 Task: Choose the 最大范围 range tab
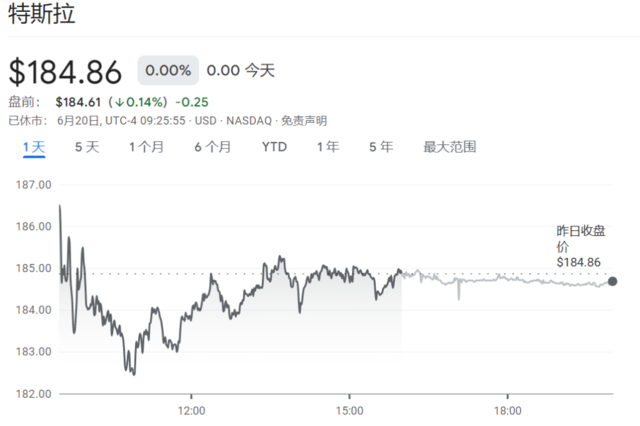pyautogui.click(x=449, y=147)
